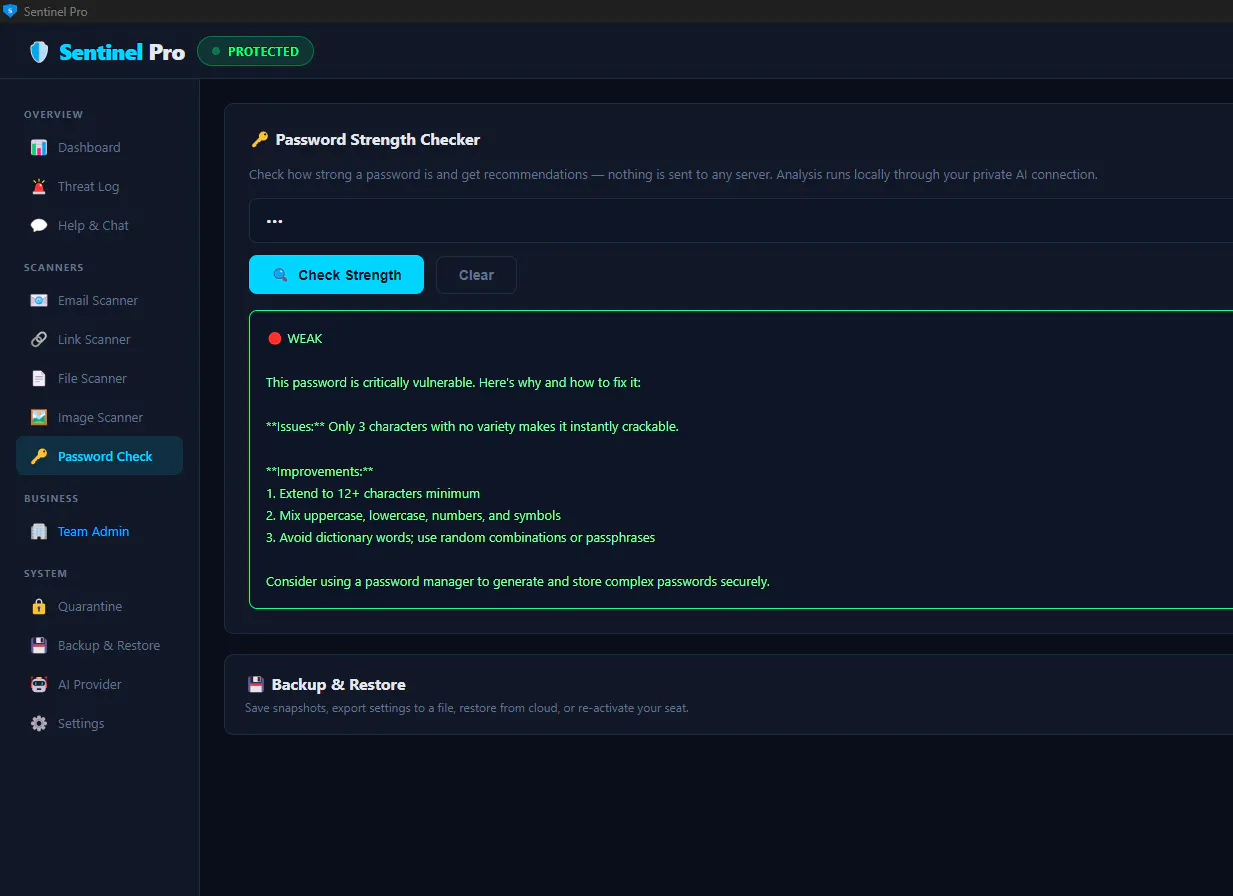Click the OVERVIEW section label
Screen dimensions: 1233x896
(x=54, y=115)
